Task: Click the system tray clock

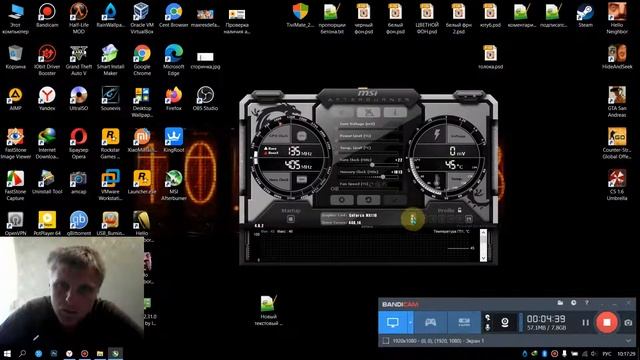Action: coord(626,353)
